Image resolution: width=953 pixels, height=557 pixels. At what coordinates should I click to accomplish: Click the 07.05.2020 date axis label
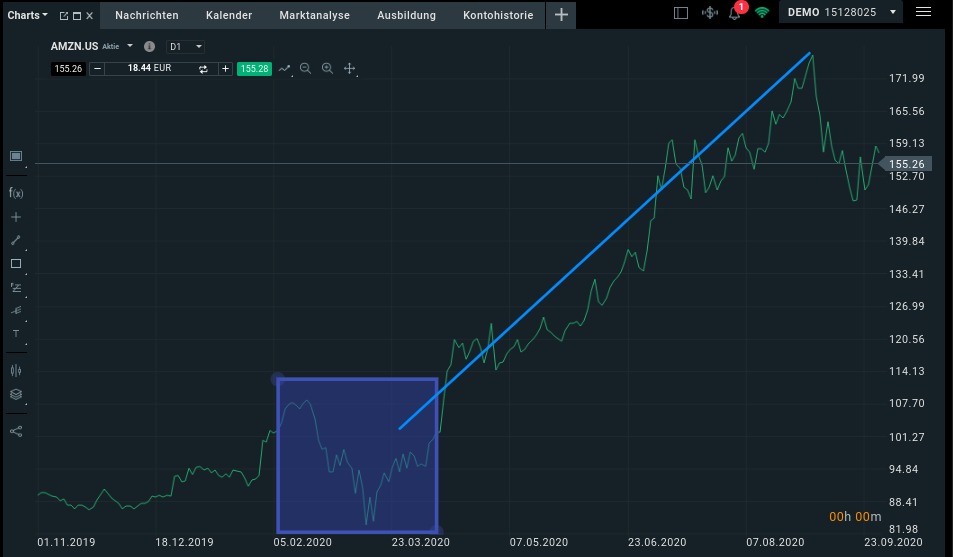[538, 542]
